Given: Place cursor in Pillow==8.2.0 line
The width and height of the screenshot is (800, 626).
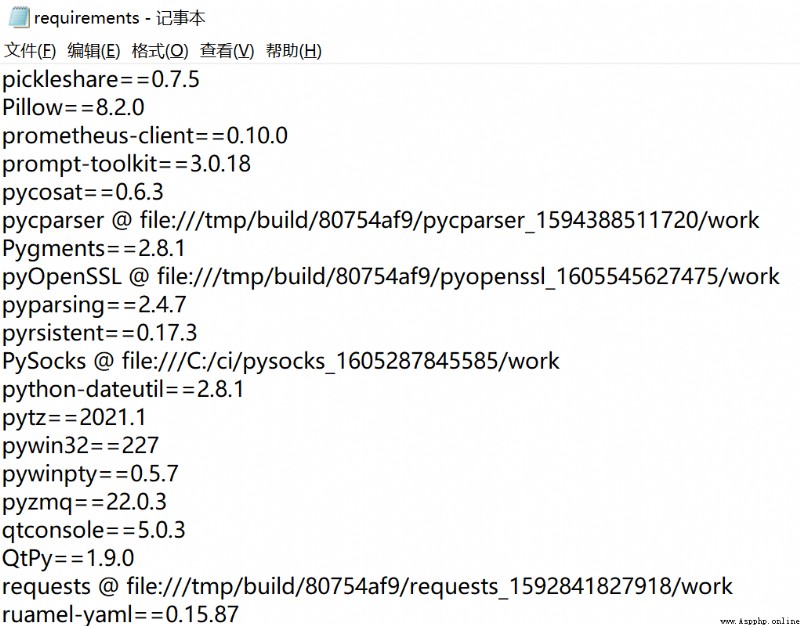Looking at the screenshot, I should point(73,108).
